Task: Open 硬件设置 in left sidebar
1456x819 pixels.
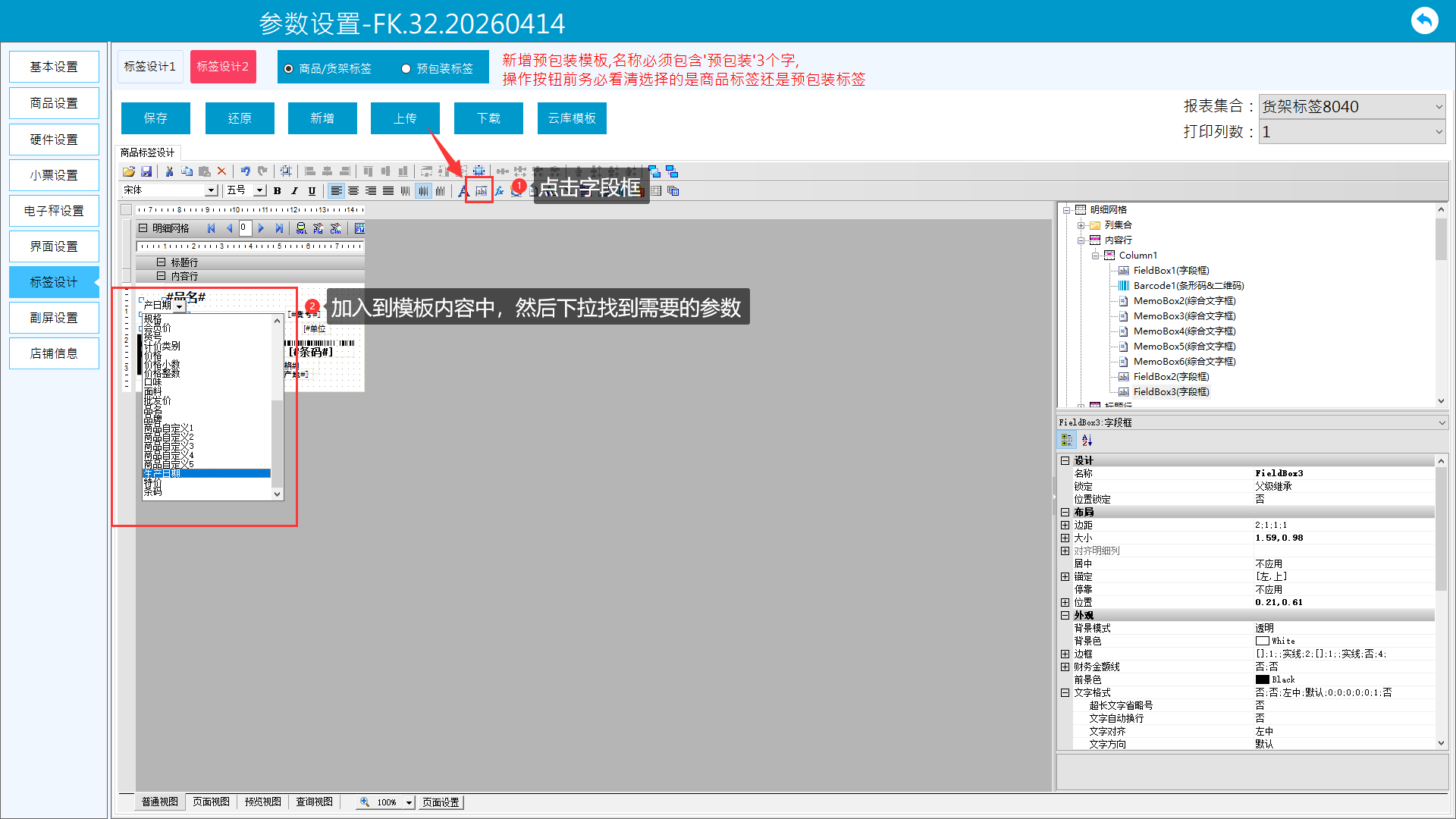Action: coord(54,140)
